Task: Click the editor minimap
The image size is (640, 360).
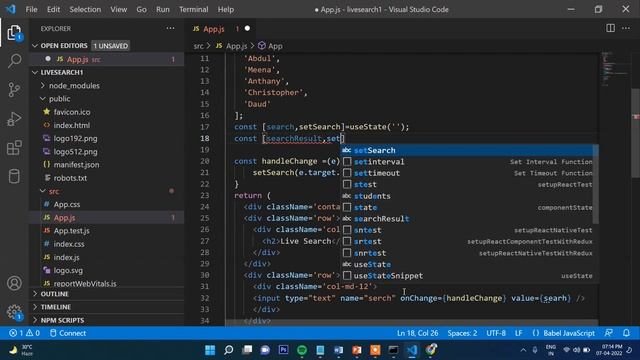Action: [x=614, y=69]
